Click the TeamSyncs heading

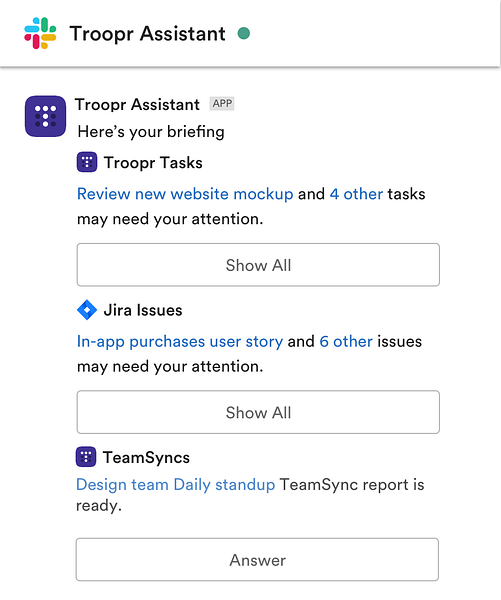point(146,457)
